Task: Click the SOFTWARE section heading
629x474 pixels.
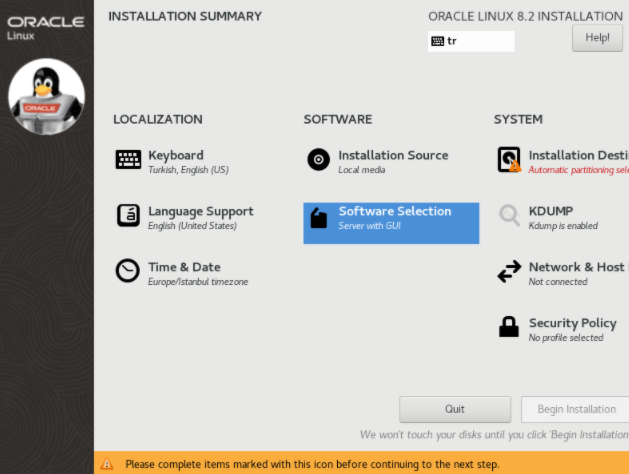Action: coord(338,120)
